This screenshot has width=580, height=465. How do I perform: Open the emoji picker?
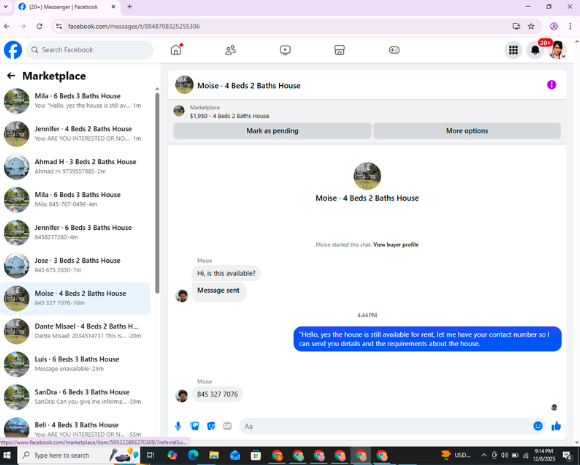click(x=538, y=426)
